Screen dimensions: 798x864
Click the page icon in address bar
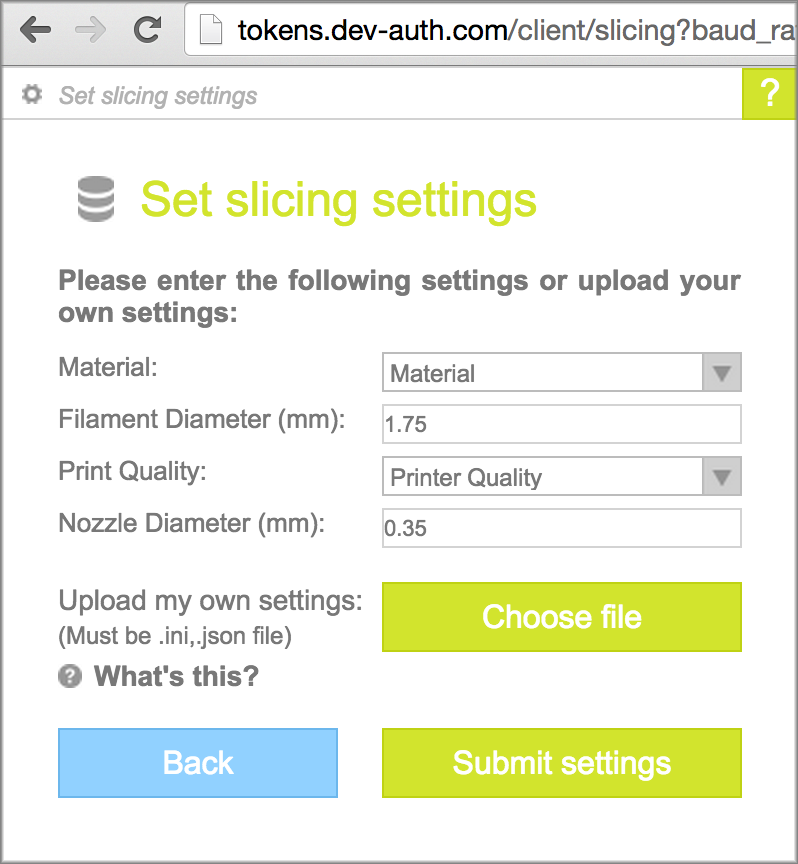(x=210, y=31)
